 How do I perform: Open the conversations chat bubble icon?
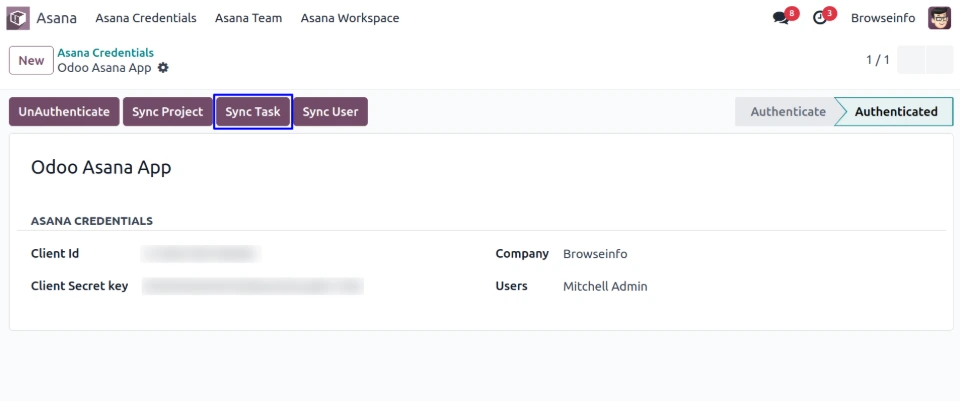point(782,18)
